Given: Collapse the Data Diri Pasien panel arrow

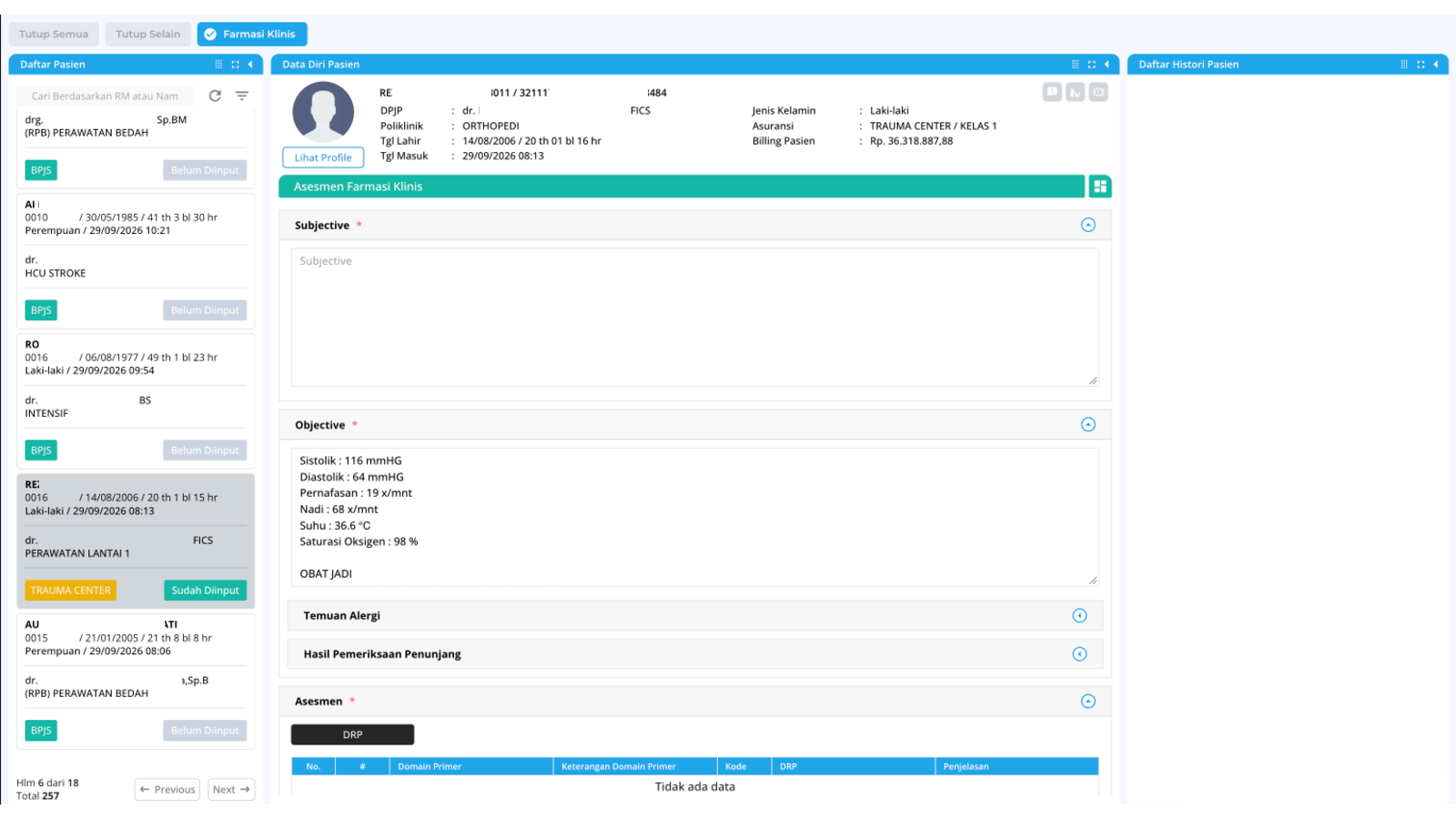Looking at the screenshot, I should pos(1107,65).
